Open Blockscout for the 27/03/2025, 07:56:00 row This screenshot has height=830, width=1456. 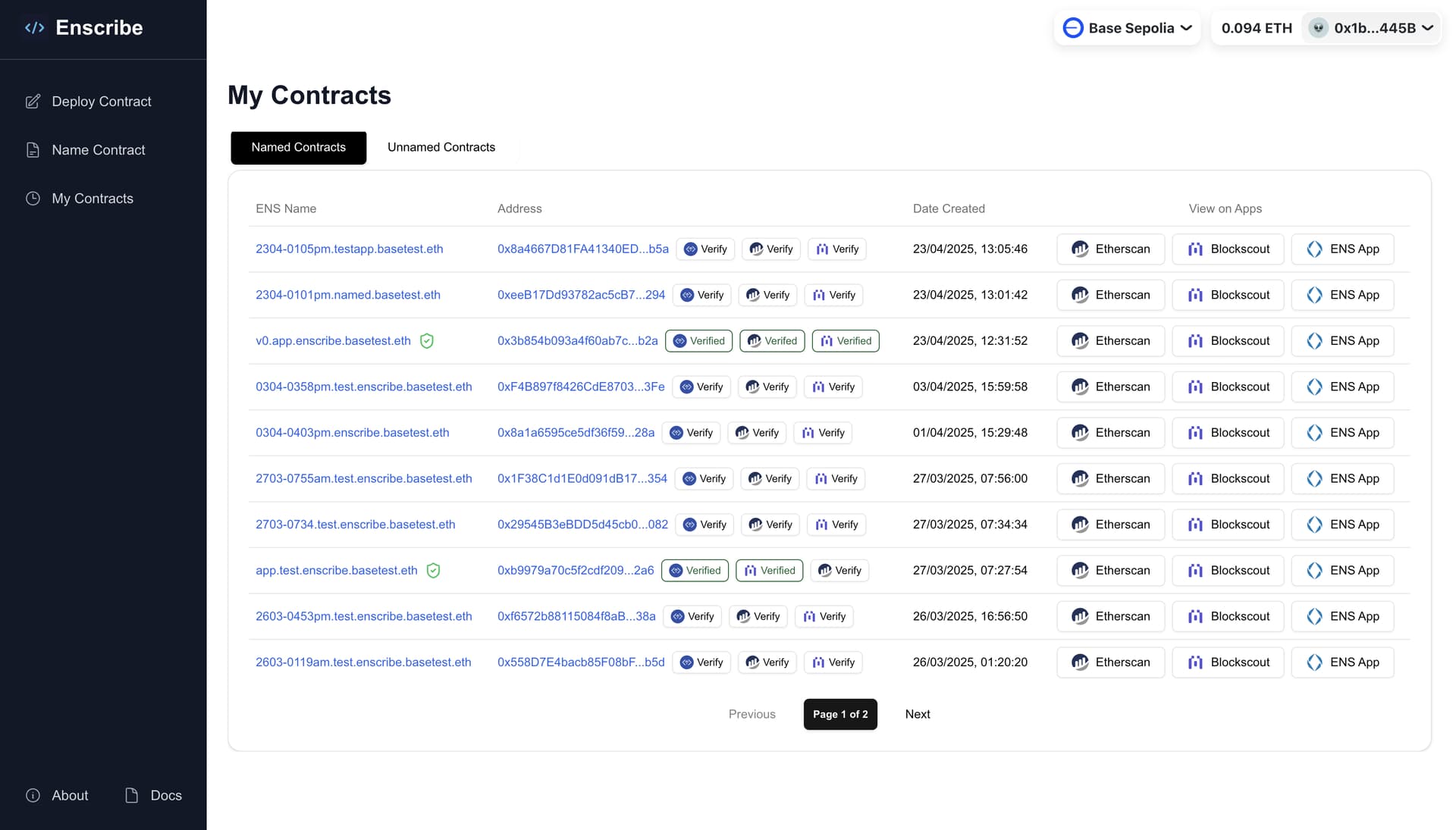tap(1228, 479)
